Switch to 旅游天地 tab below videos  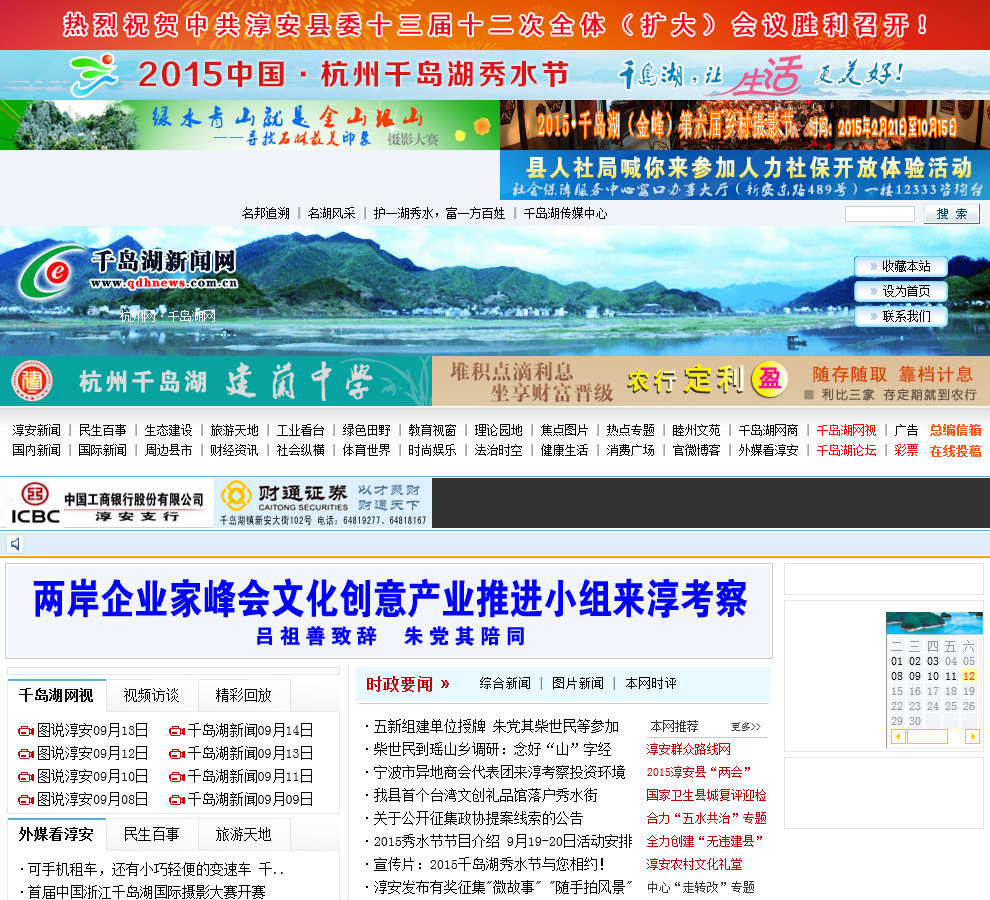244,834
